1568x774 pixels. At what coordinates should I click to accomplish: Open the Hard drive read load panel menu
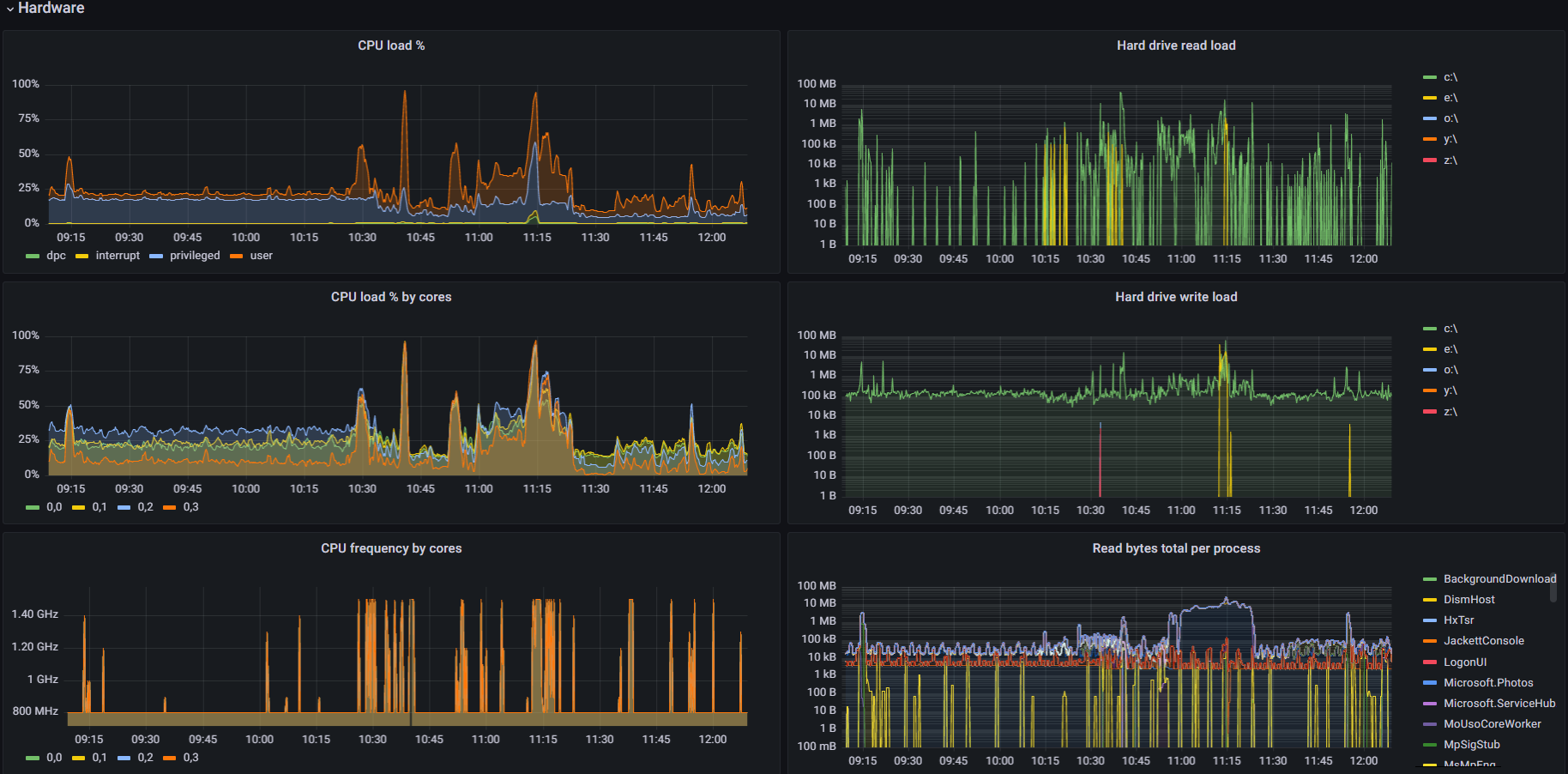click(1176, 45)
